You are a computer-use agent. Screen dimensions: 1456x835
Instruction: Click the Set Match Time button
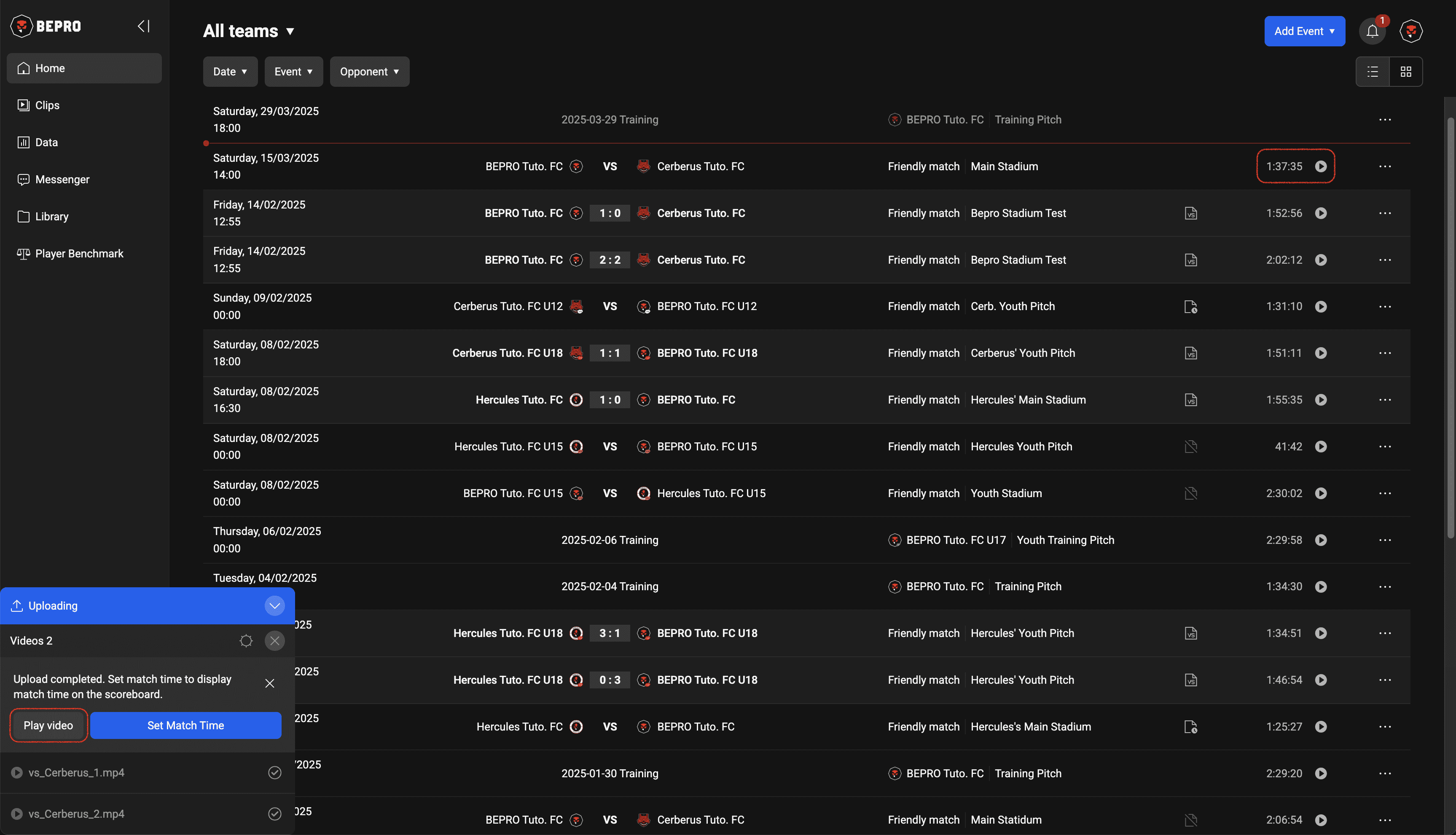[185, 725]
